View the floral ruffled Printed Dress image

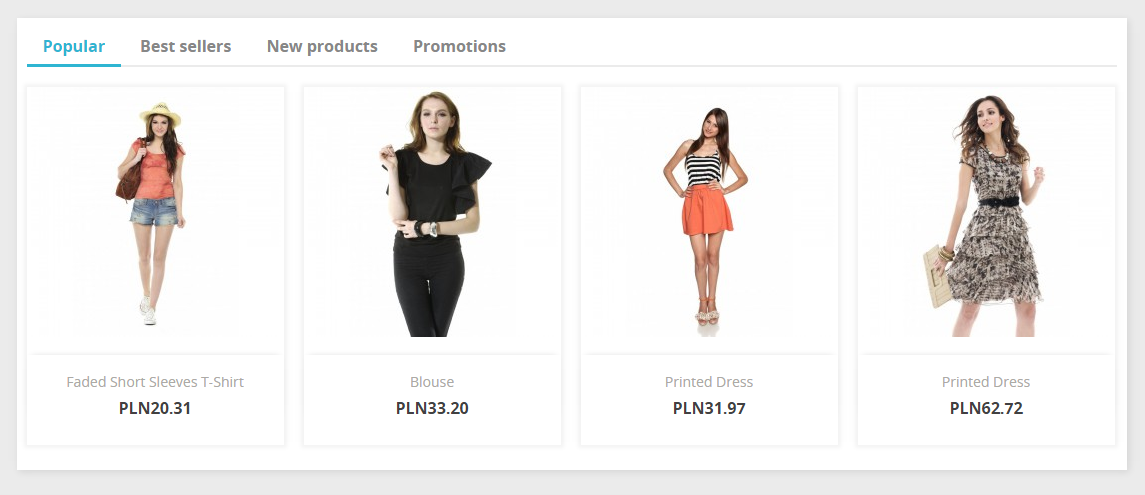[985, 215]
